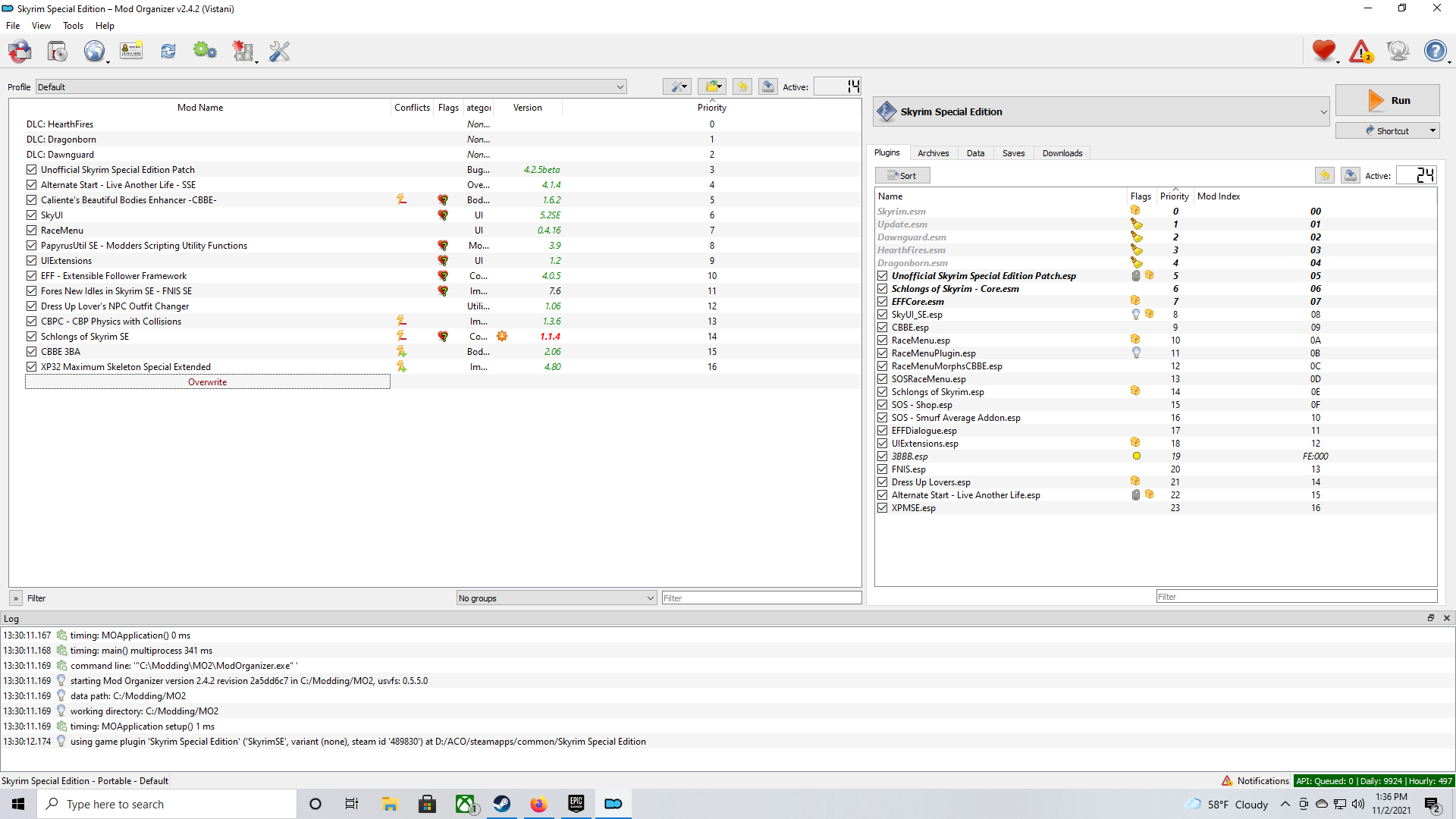Uncheck the CBBE.esp plugin

click(883, 328)
